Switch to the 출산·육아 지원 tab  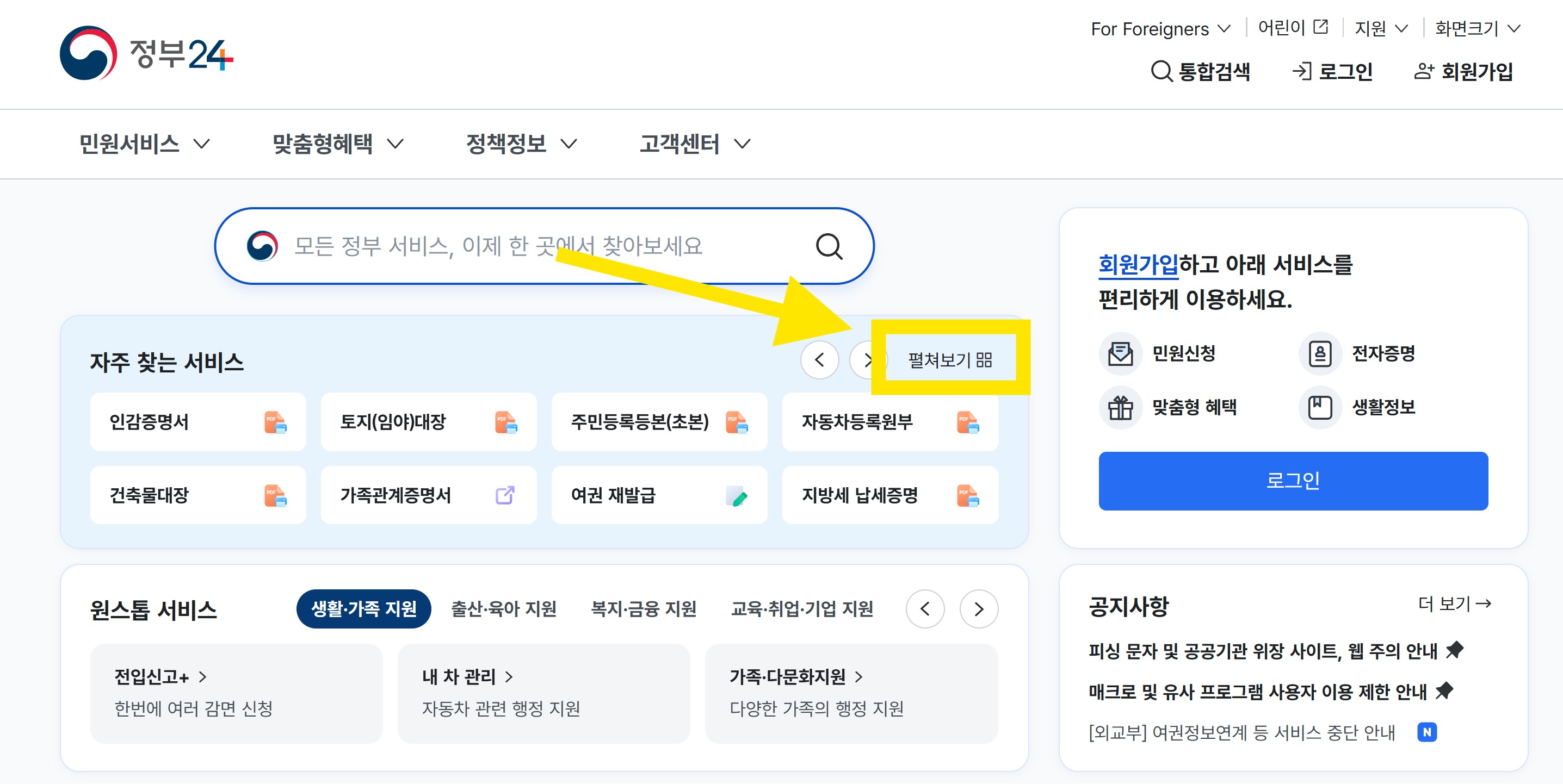point(504,609)
